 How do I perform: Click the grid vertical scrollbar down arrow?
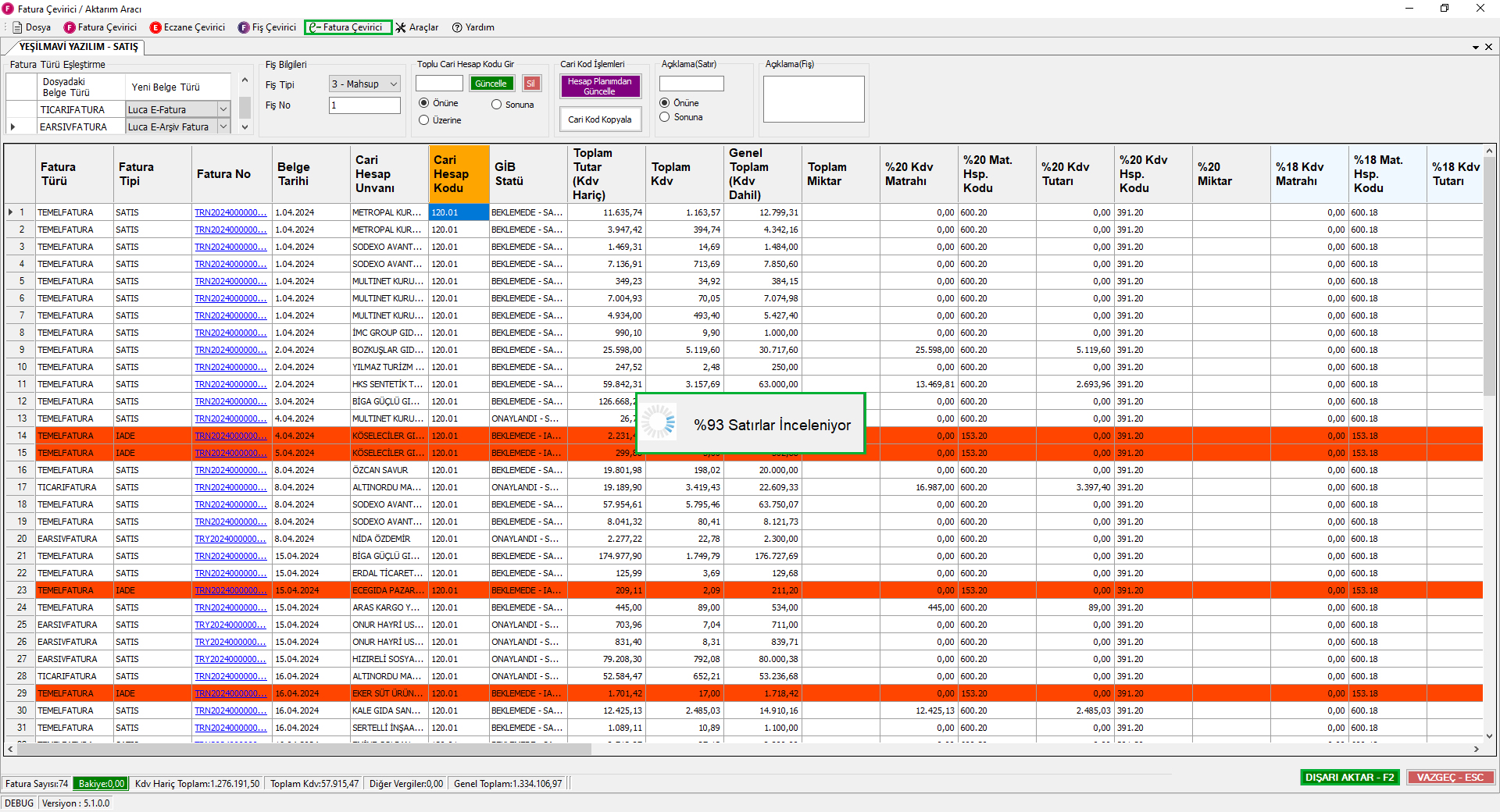tap(1489, 735)
